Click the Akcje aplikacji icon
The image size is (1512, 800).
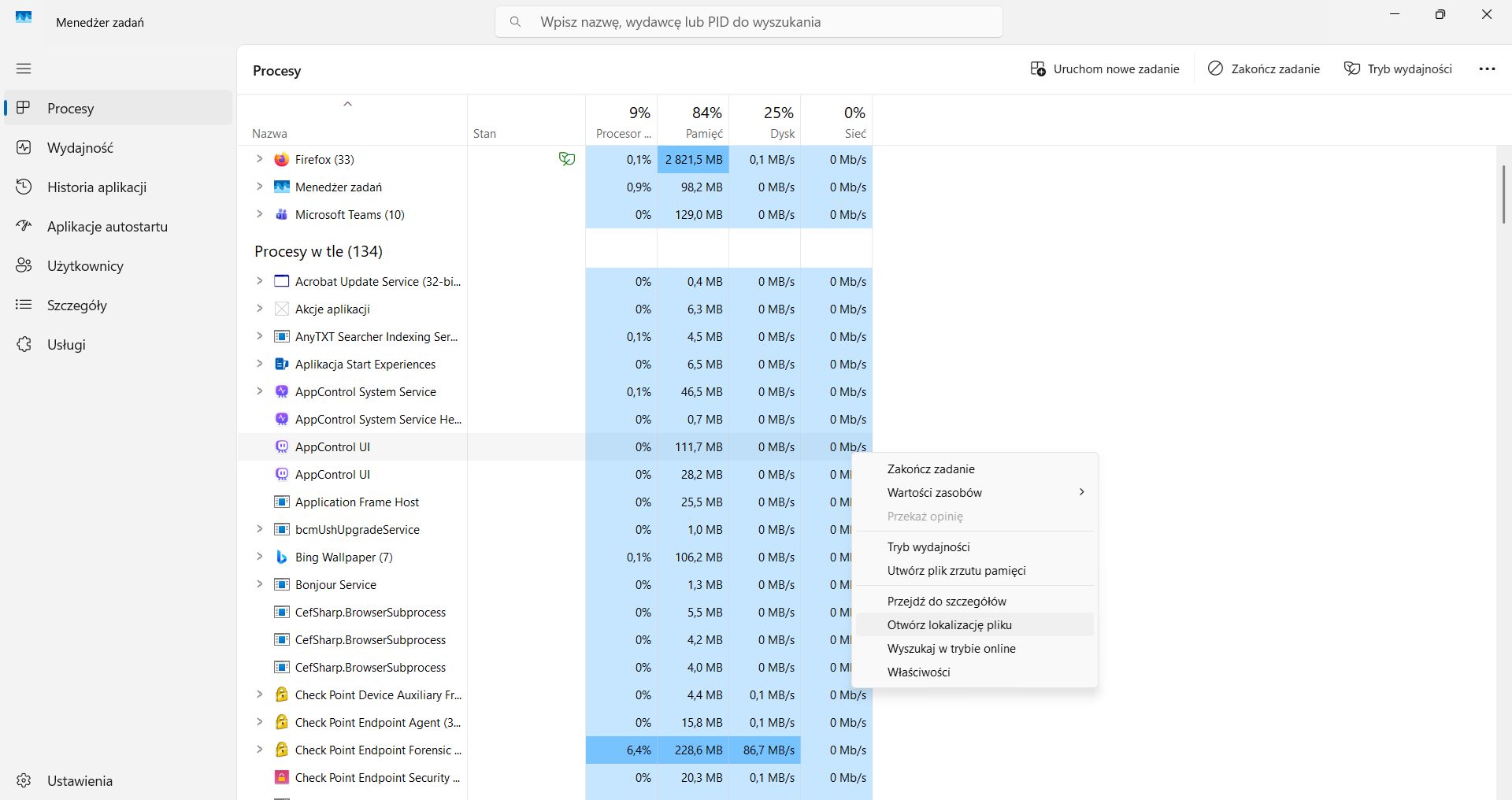281,309
